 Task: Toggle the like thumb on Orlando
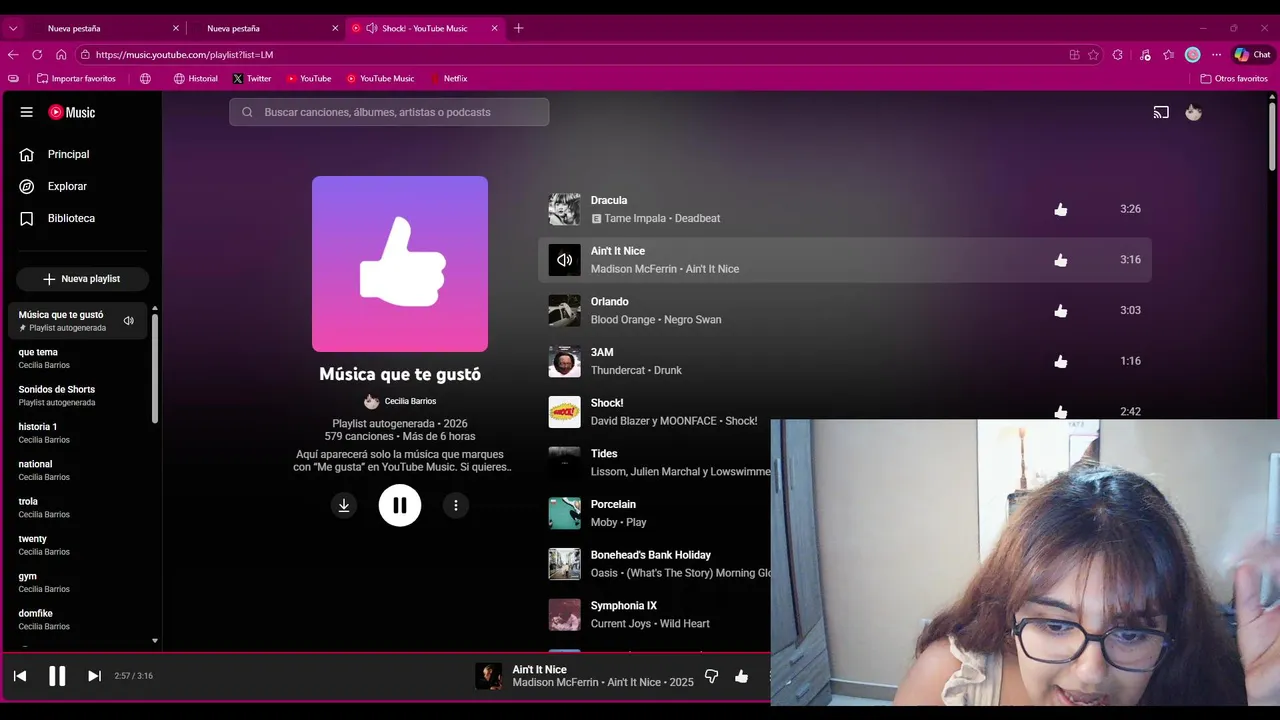pos(1061,311)
